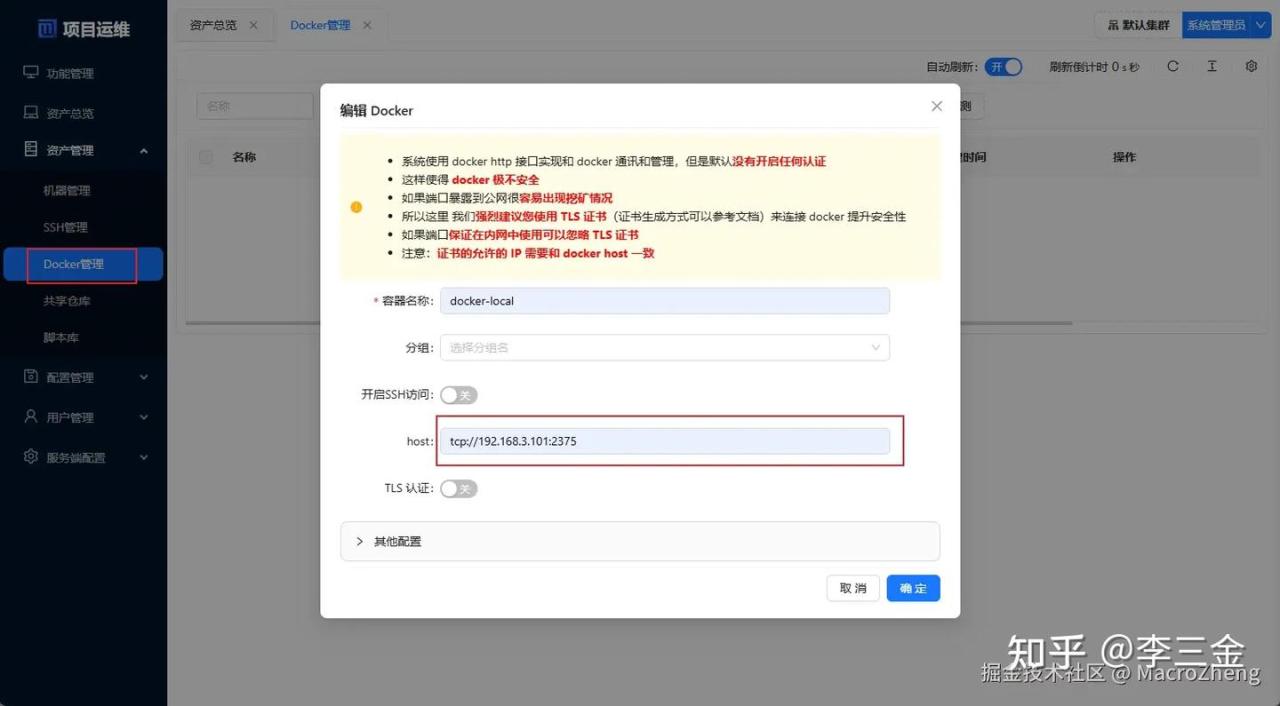Click the 名称 column header

[x=244, y=157]
